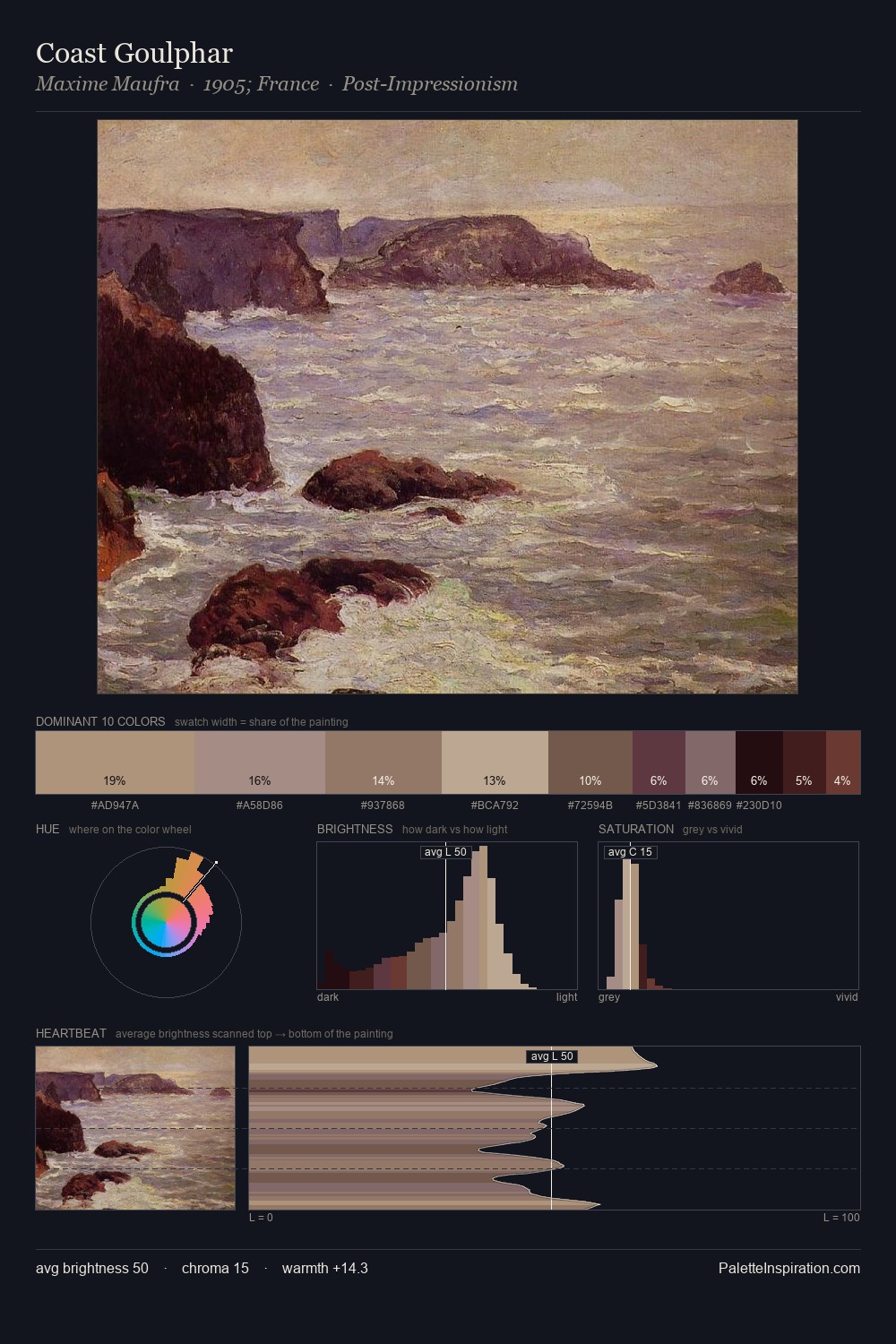The width and height of the screenshot is (896, 1344).
Task: Click the #72594B hex text
Action: pos(590,806)
